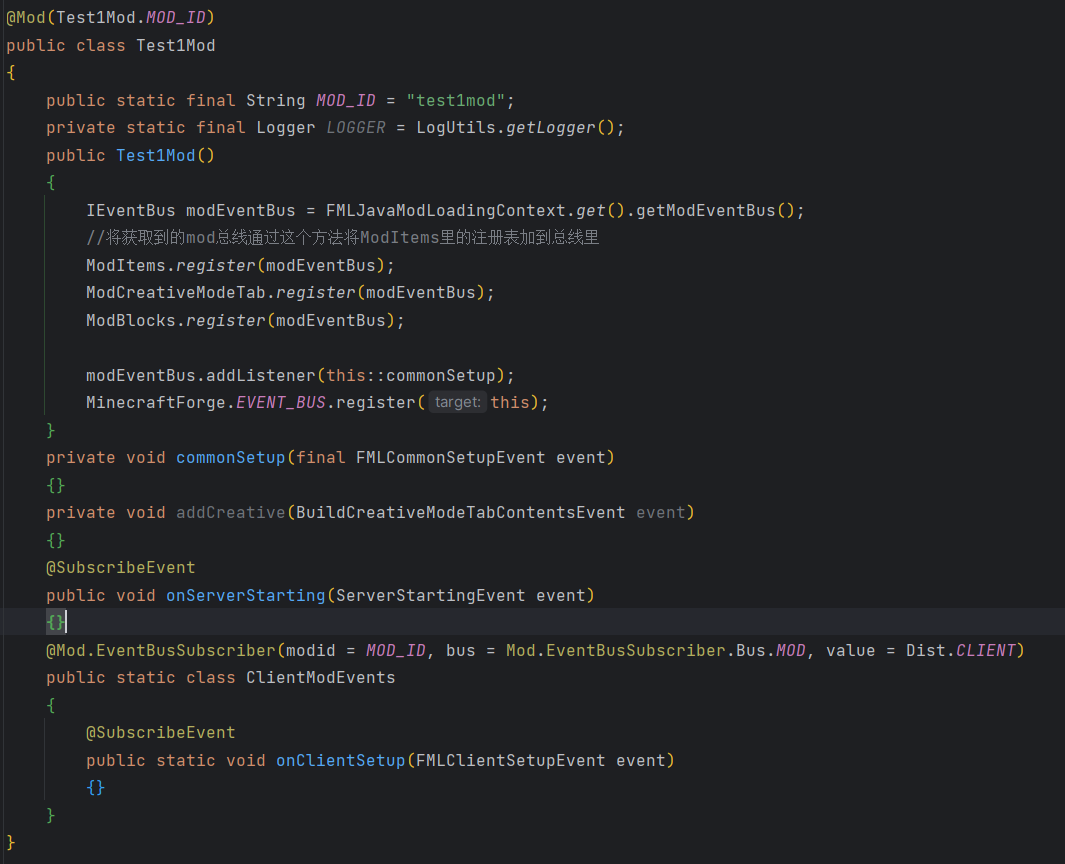Click the class name Test1Mod in declaration
This screenshot has width=1065, height=864.
176,46
